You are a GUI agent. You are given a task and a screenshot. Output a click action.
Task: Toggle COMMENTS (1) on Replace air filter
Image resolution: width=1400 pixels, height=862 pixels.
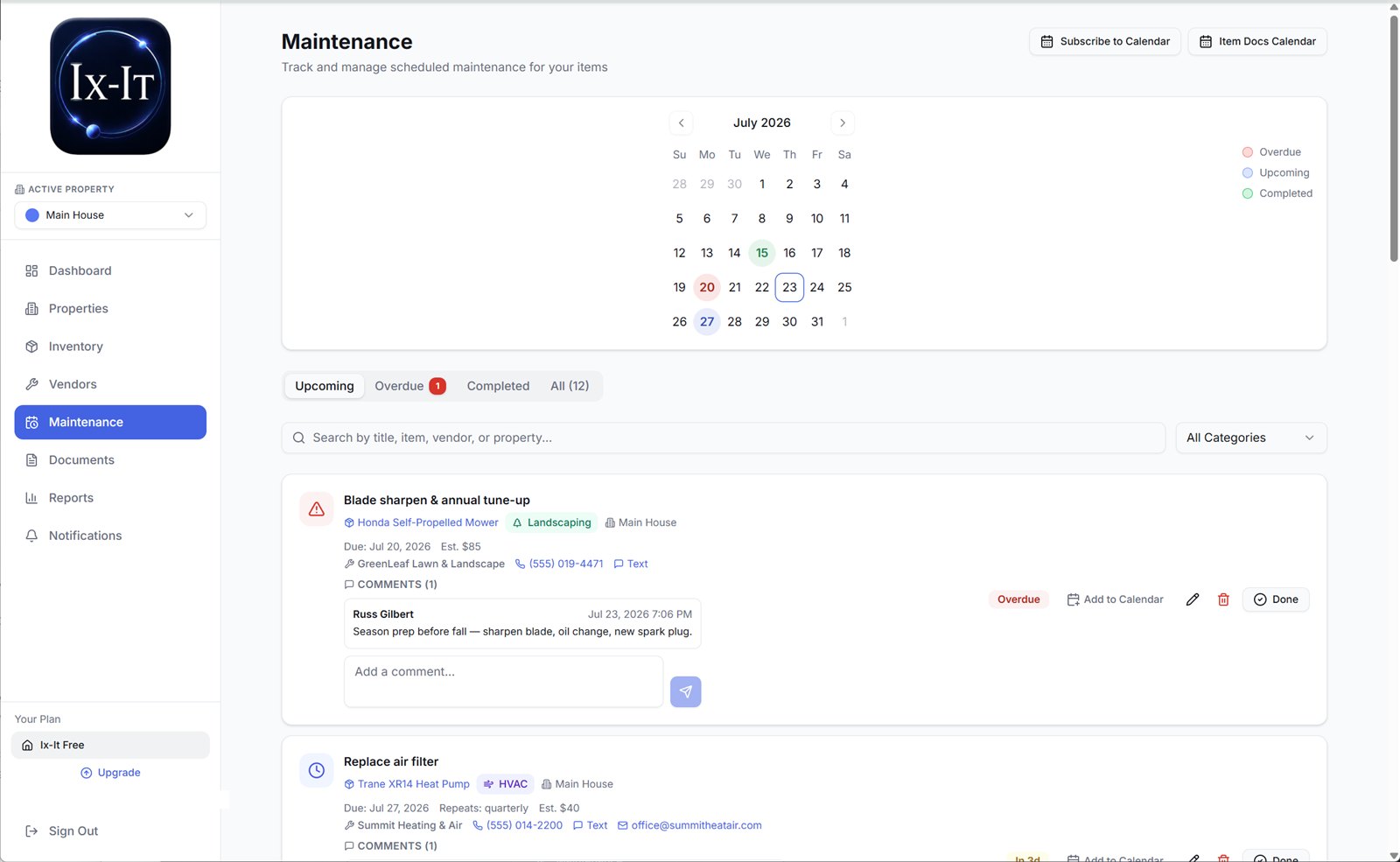pos(391,846)
